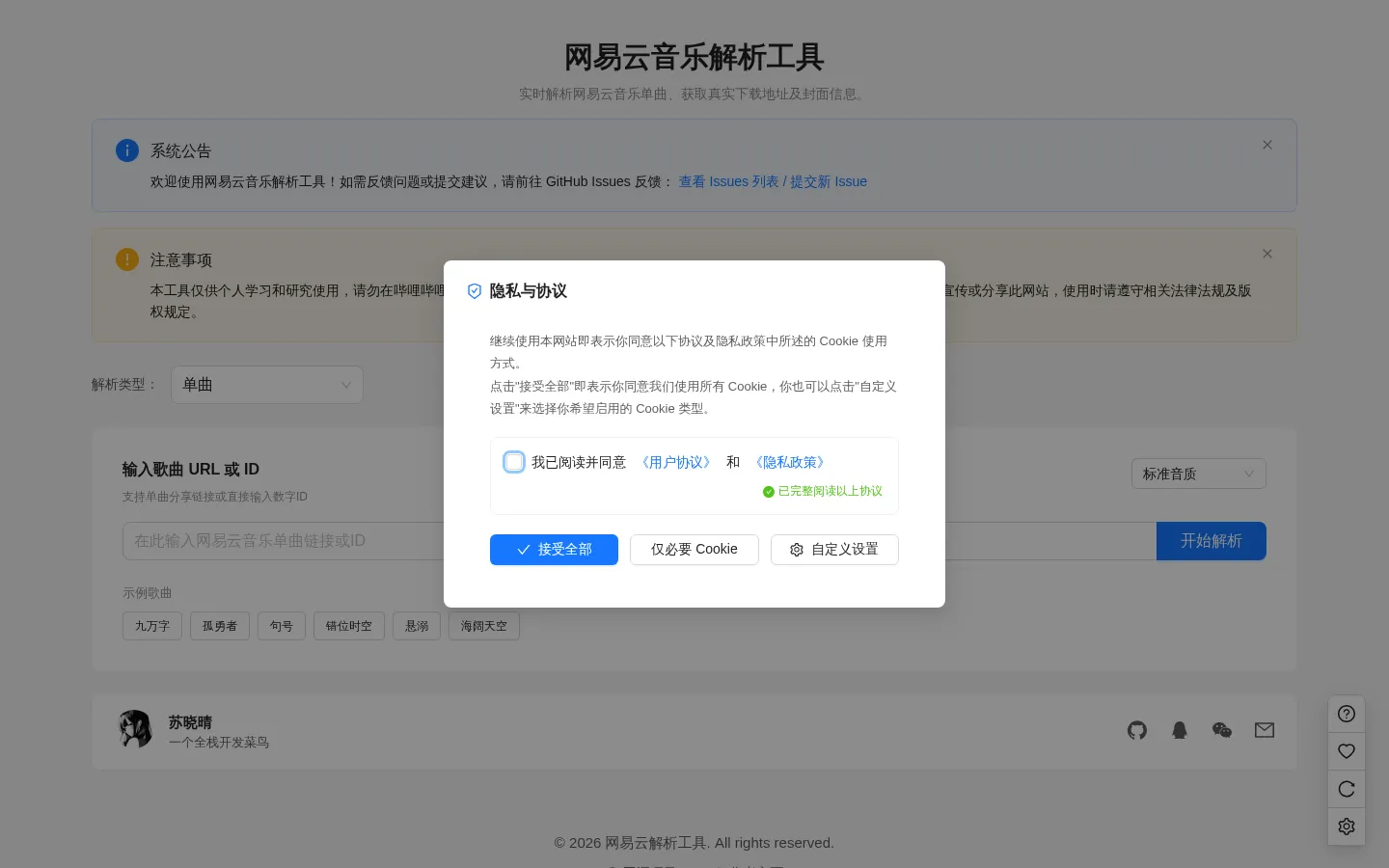This screenshot has height=868, width=1389.
Task: Focus the song URL or ID input field
Action: (640, 541)
